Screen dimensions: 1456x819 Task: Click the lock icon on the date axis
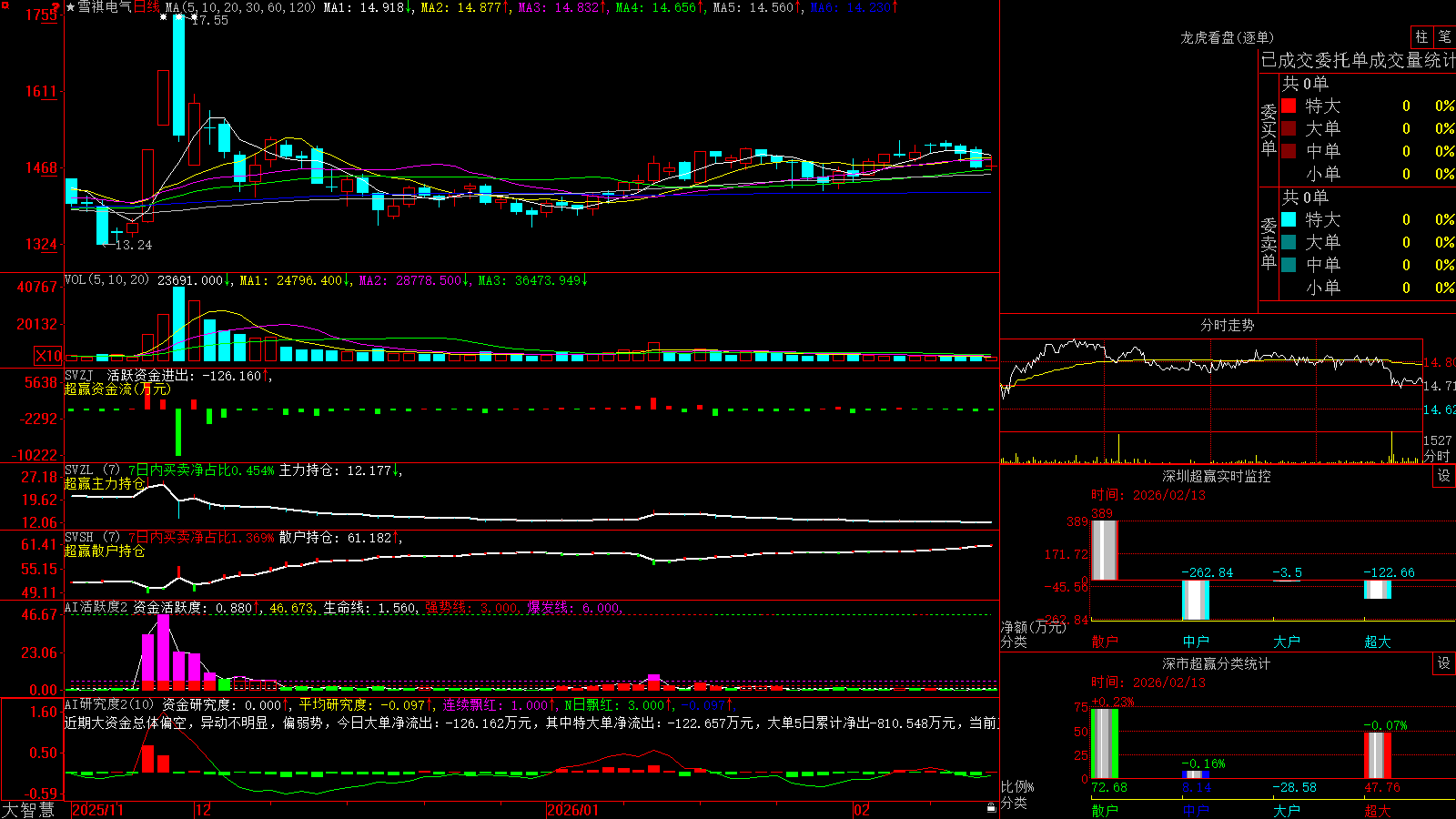click(991, 808)
